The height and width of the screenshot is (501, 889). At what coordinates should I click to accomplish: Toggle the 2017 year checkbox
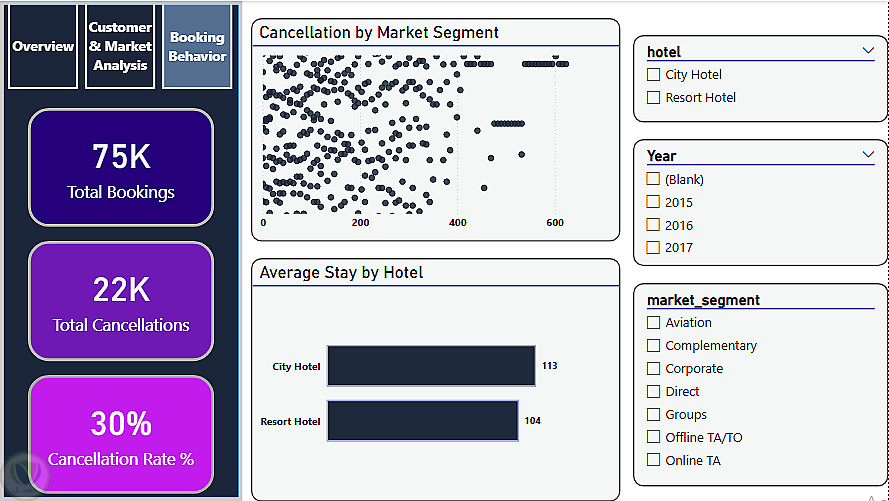pyautogui.click(x=654, y=248)
